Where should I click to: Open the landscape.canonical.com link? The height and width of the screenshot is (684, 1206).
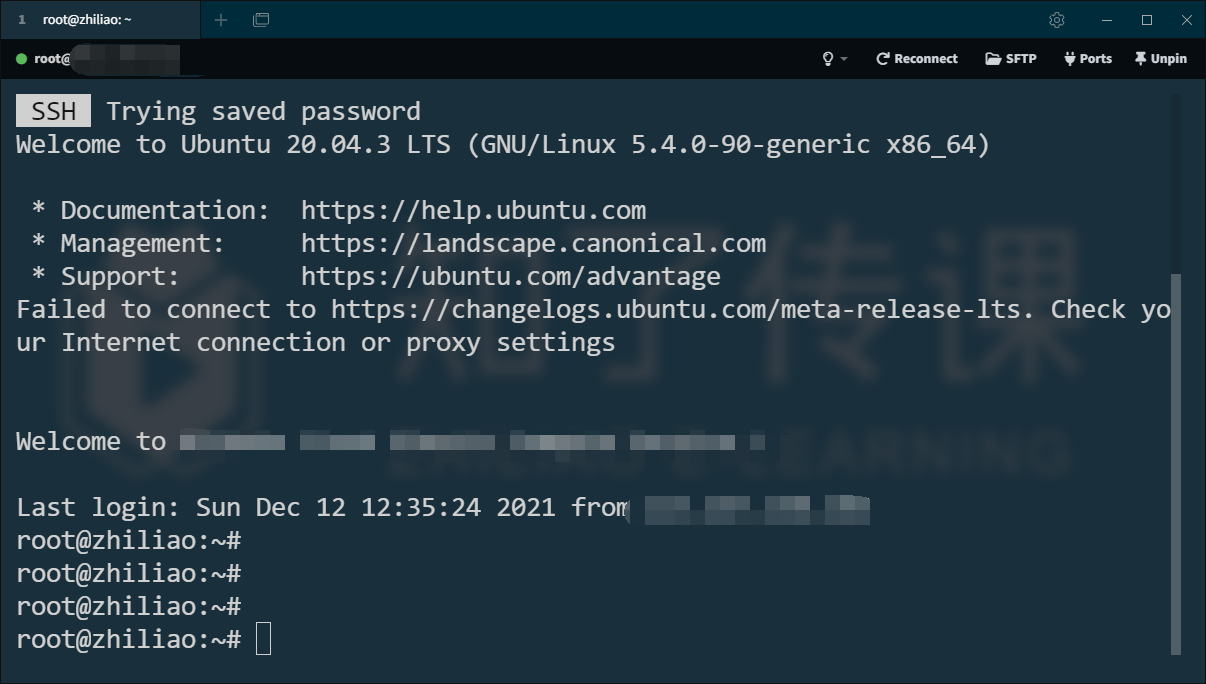pyautogui.click(x=533, y=243)
